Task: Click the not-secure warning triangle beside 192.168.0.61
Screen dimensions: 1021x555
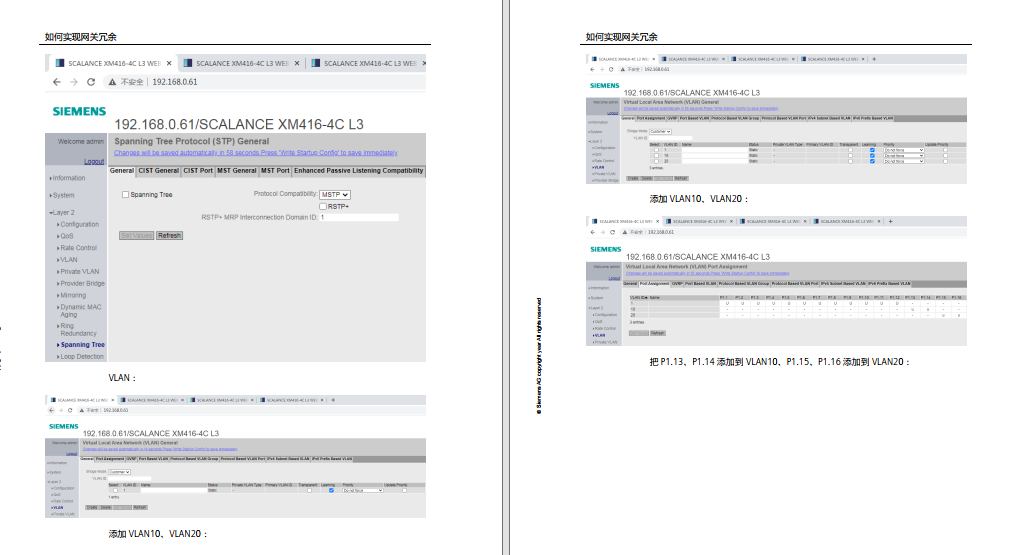Action: [112, 82]
